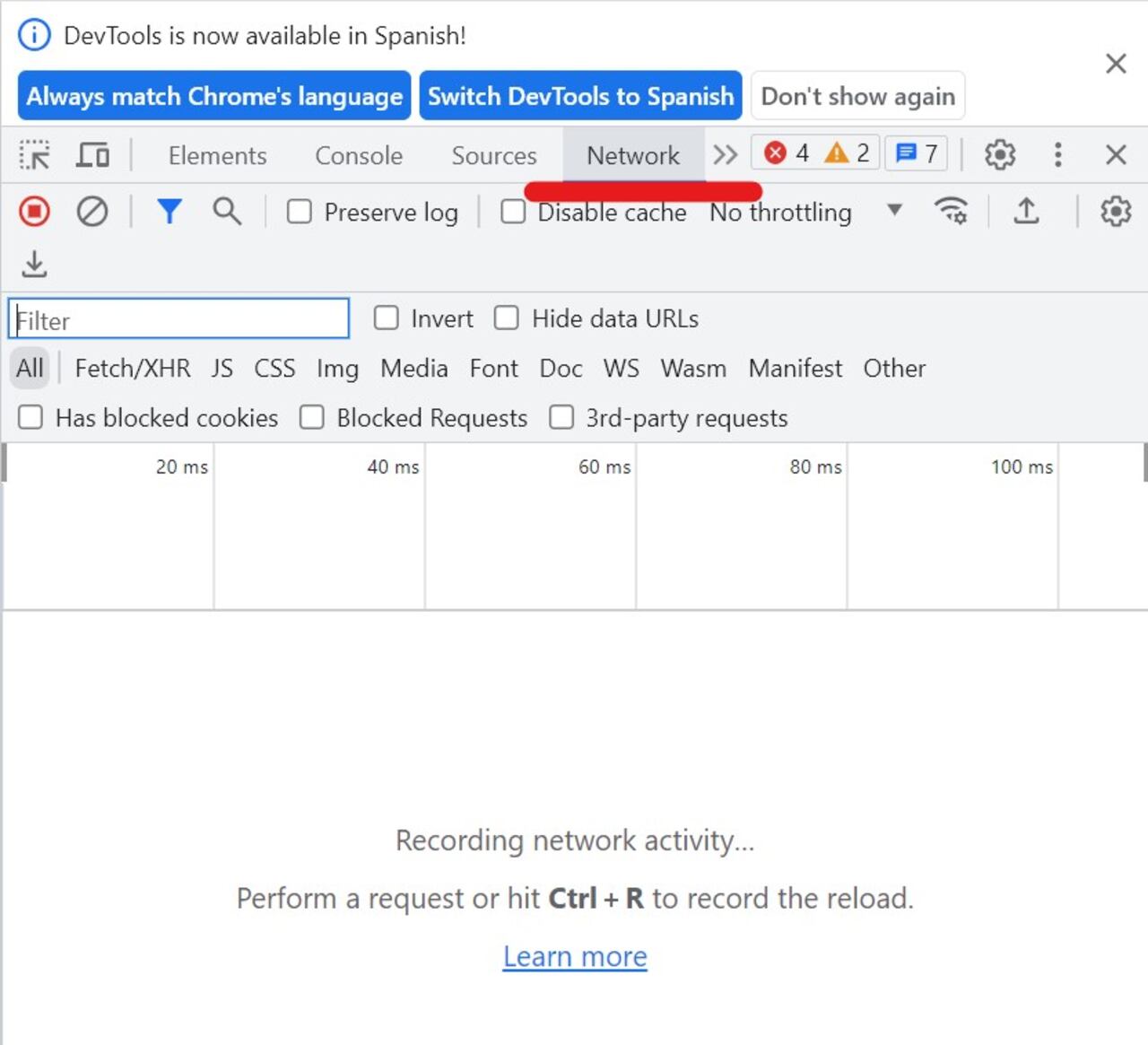Screen dimensions: 1148x1045
Task: Click the Filter text input field
Action: [x=178, y=319]
